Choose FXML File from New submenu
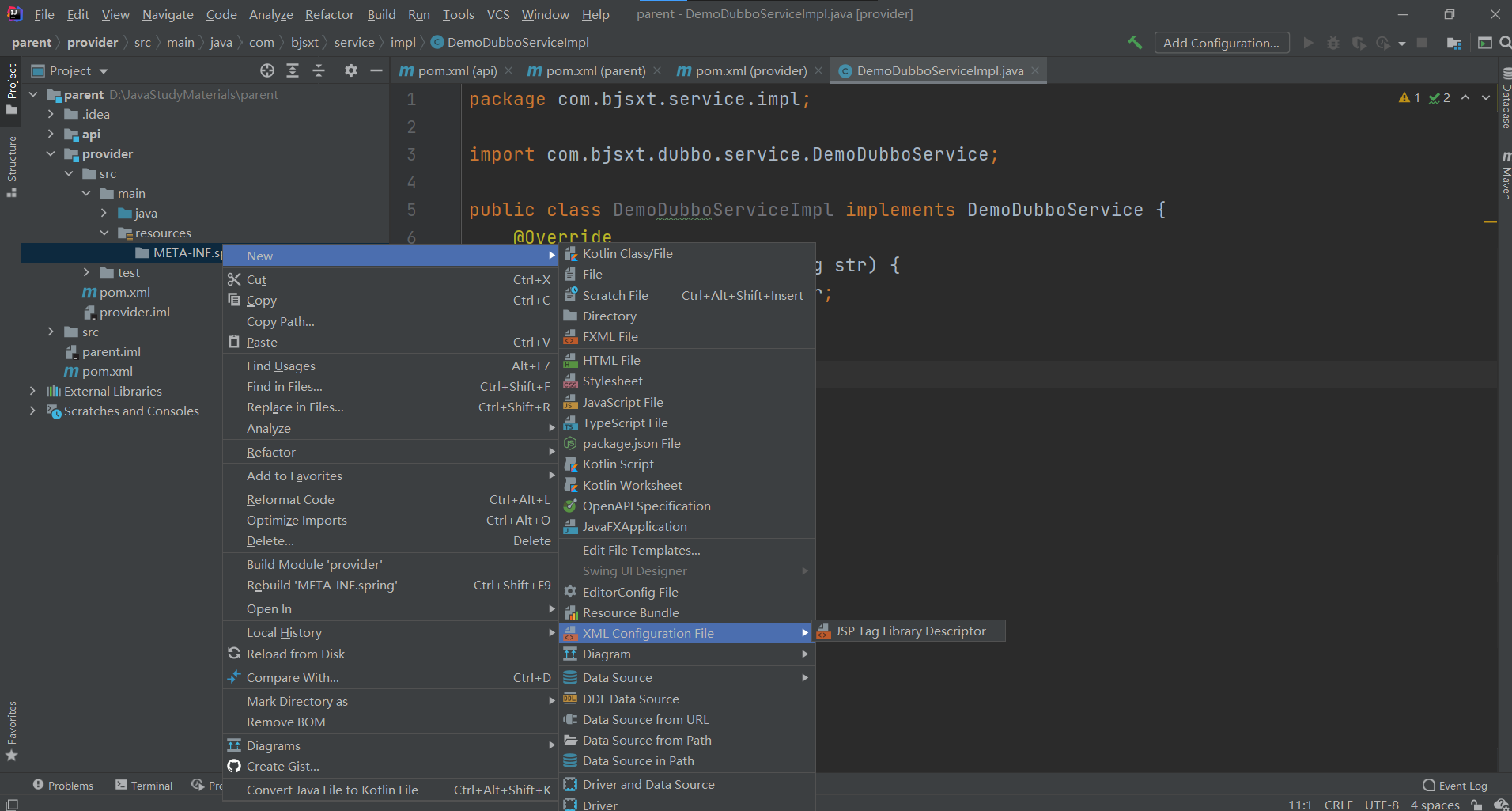Screen dimensions: 1512x811 coord(686,336)
